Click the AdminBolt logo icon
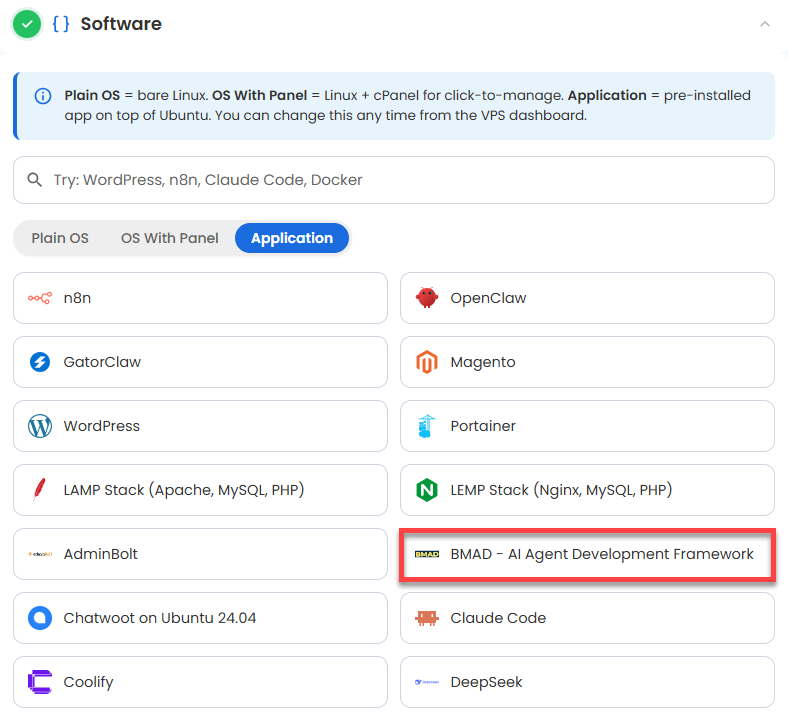The height and width of the screenshot is (714, 788). pos(40,554)
